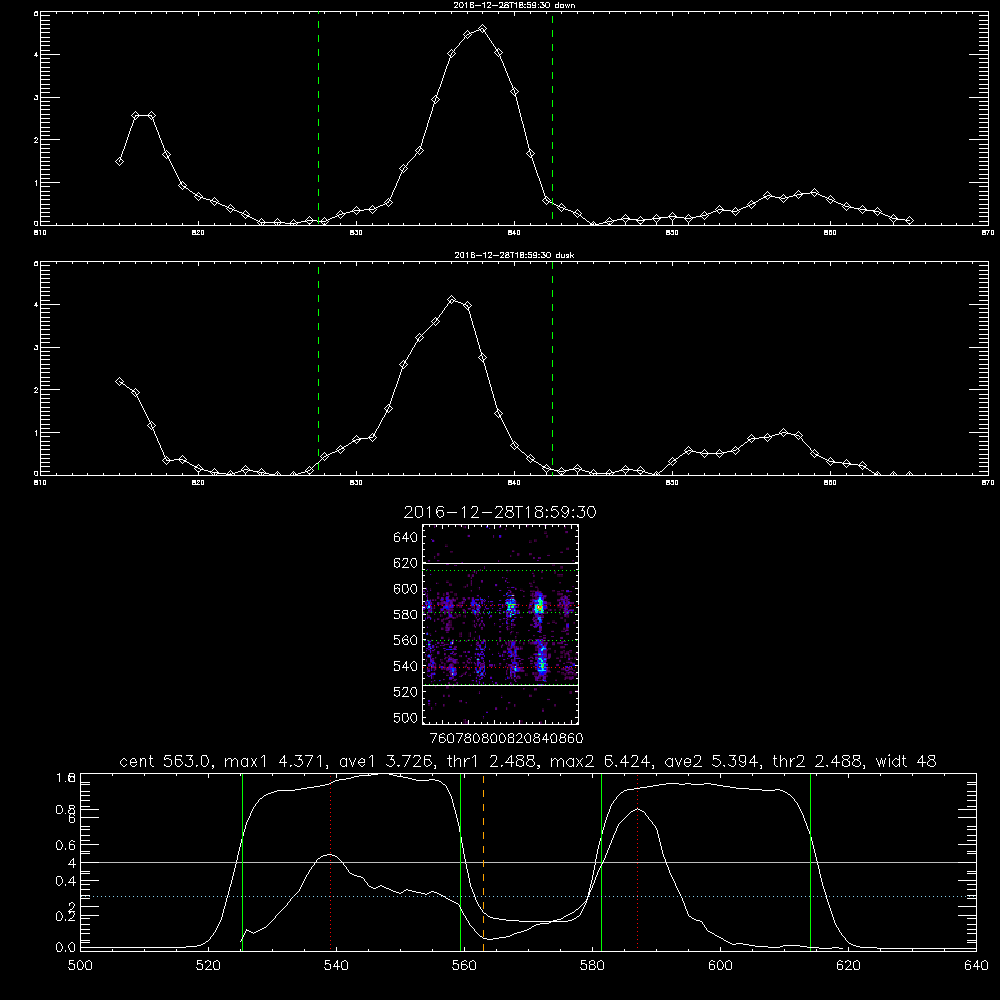1000x1000 pixels.
Task: Click the '640' y-axis label beside heat map
Action: click(x=405, y=538)
